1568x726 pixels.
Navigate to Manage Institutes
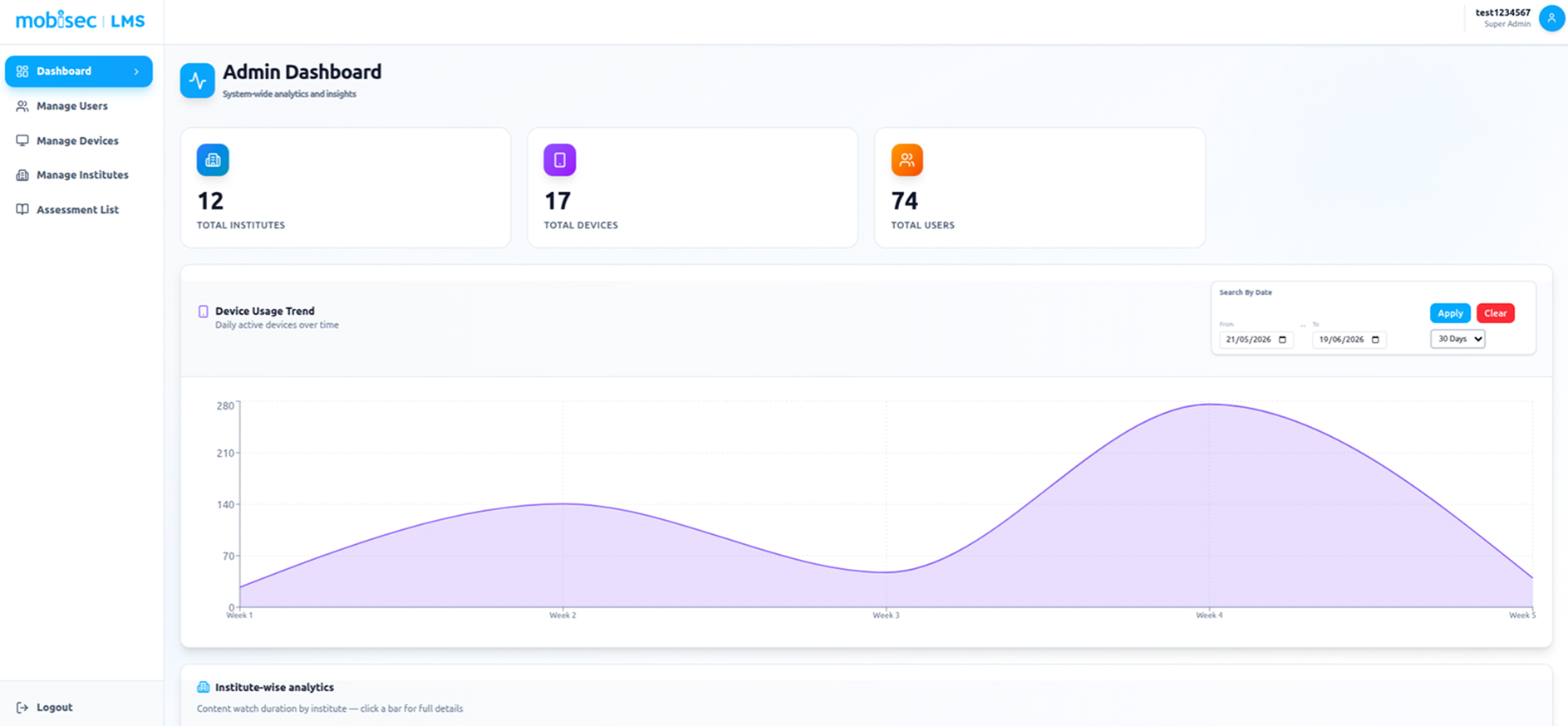click(x=82, y=175)
